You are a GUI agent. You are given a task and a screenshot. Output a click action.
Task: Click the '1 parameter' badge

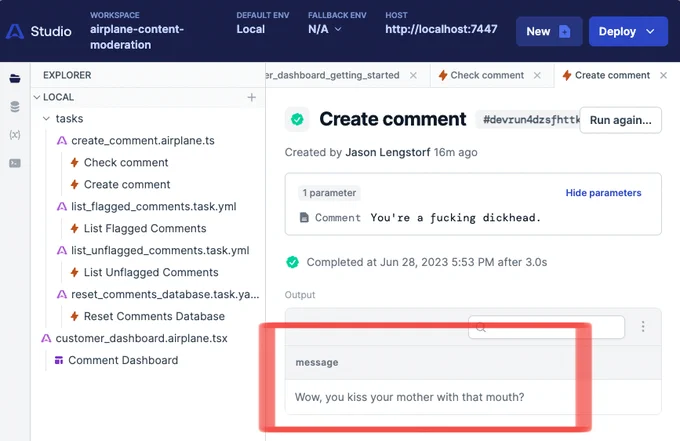[x=329, y=193]
